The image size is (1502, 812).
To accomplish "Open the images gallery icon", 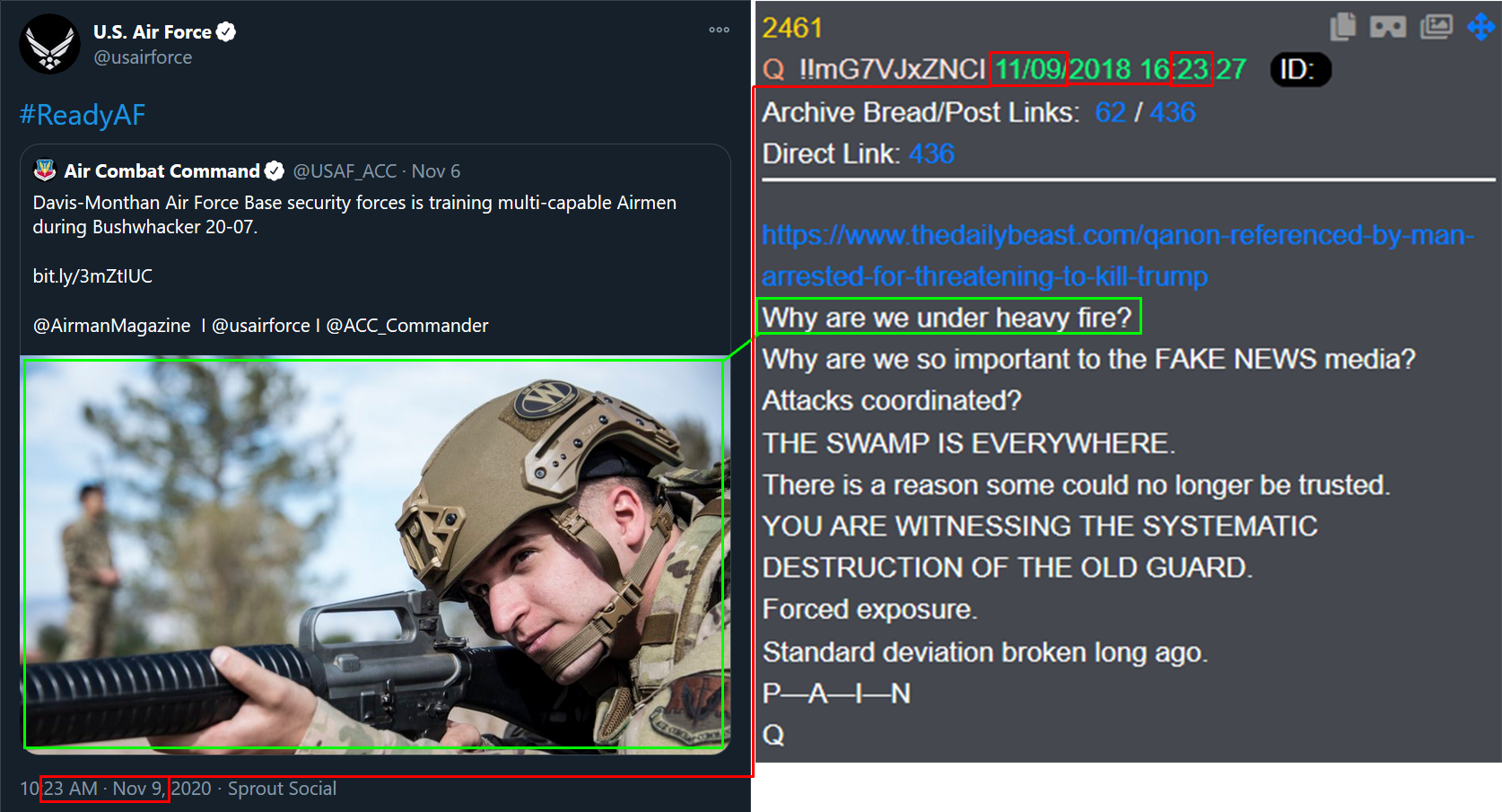I will 1437,27.
